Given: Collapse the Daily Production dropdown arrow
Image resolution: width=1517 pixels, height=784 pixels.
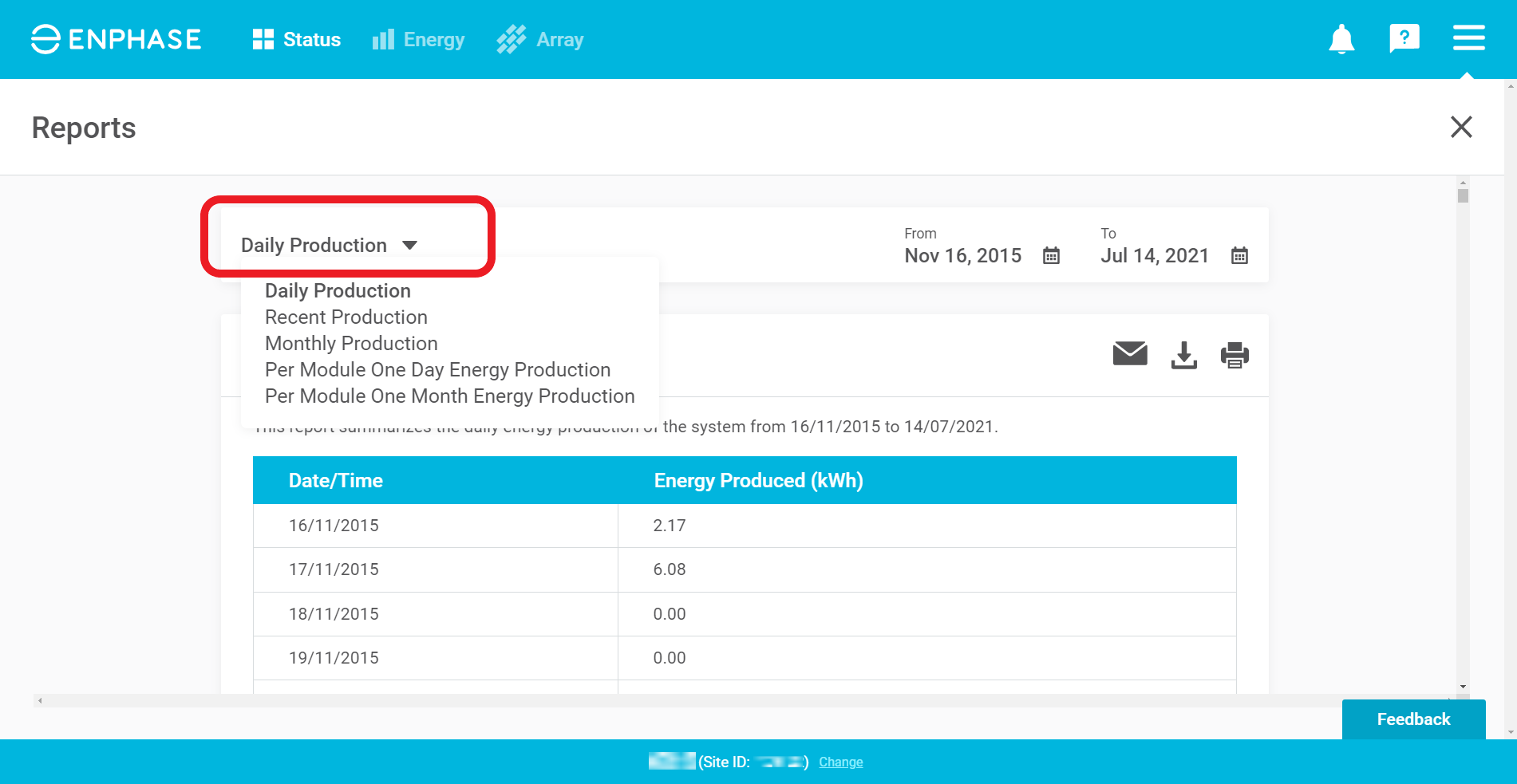Looking at the screenshot, I should click(409, 246).
